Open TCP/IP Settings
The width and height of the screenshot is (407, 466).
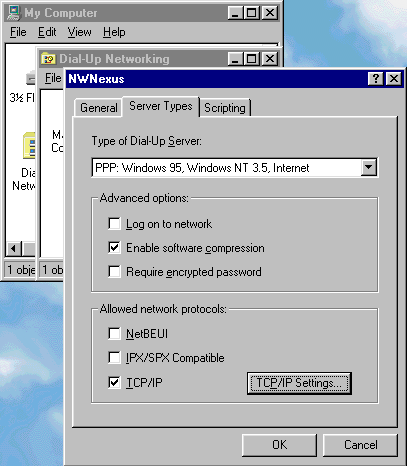click(x=299, y=383)
